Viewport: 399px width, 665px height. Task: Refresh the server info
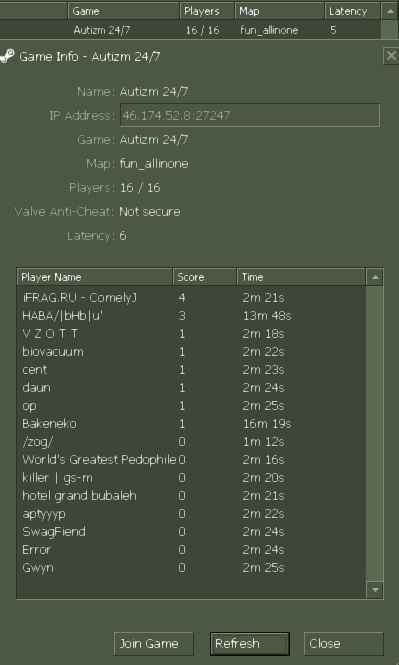[250, 644]
